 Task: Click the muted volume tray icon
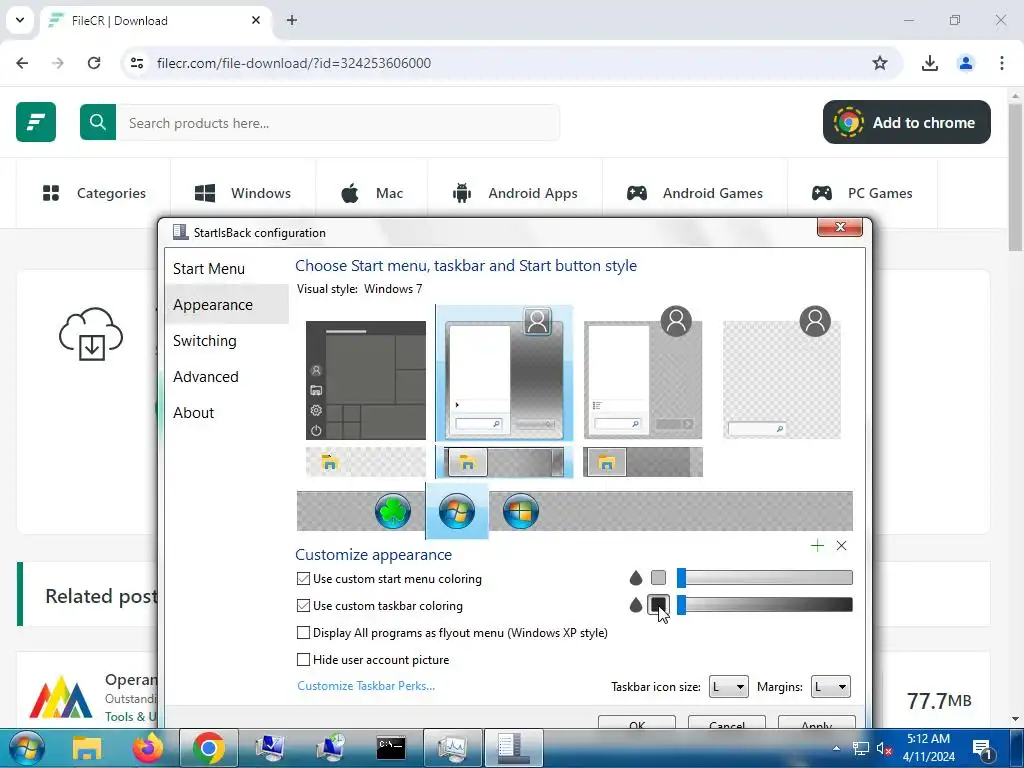pos(884,749)
